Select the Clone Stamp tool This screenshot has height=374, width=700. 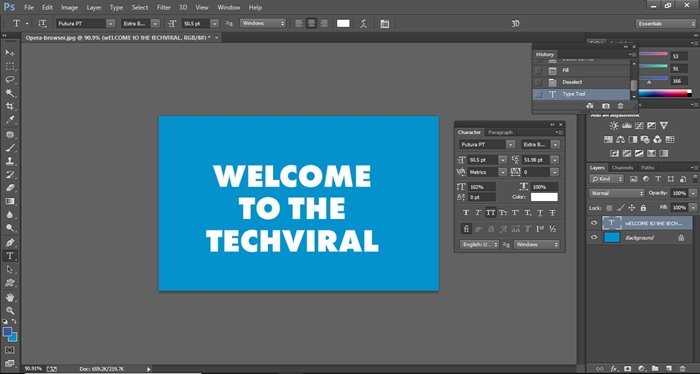(x=10, y=161)
